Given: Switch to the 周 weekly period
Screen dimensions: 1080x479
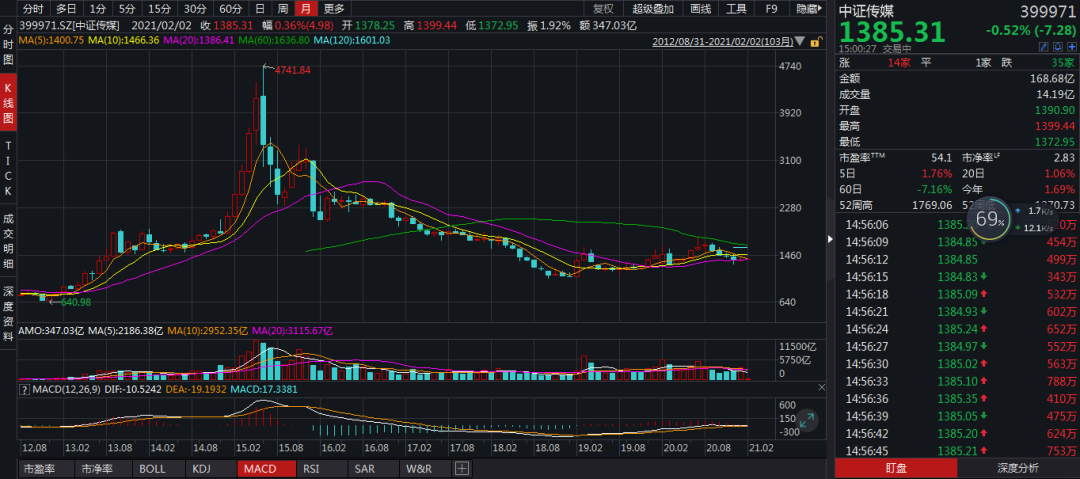Looking at the screenshot, I should point(283,8).
